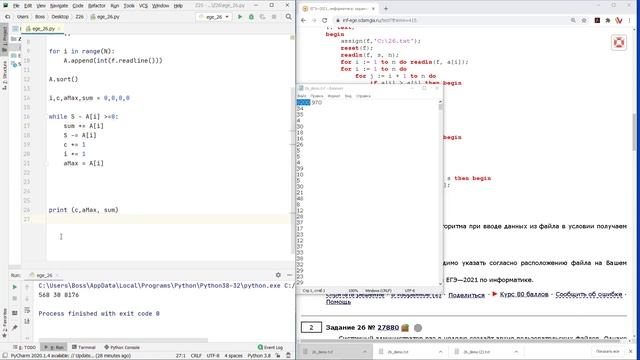Change indent setting 4 spaces
The width and height of the screenshot is (640, 360).
[x=233, y=356]
